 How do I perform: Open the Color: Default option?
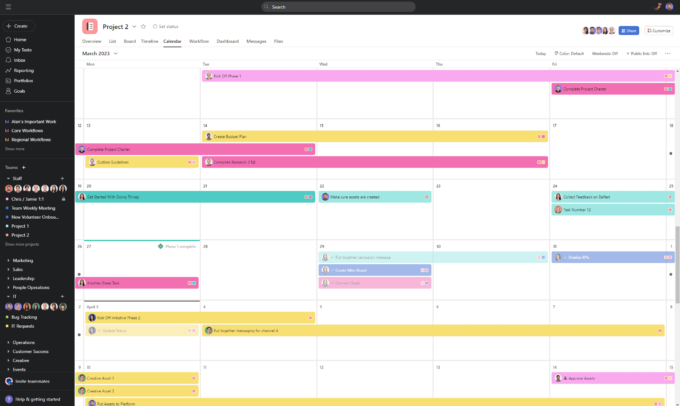pos(568,53)
